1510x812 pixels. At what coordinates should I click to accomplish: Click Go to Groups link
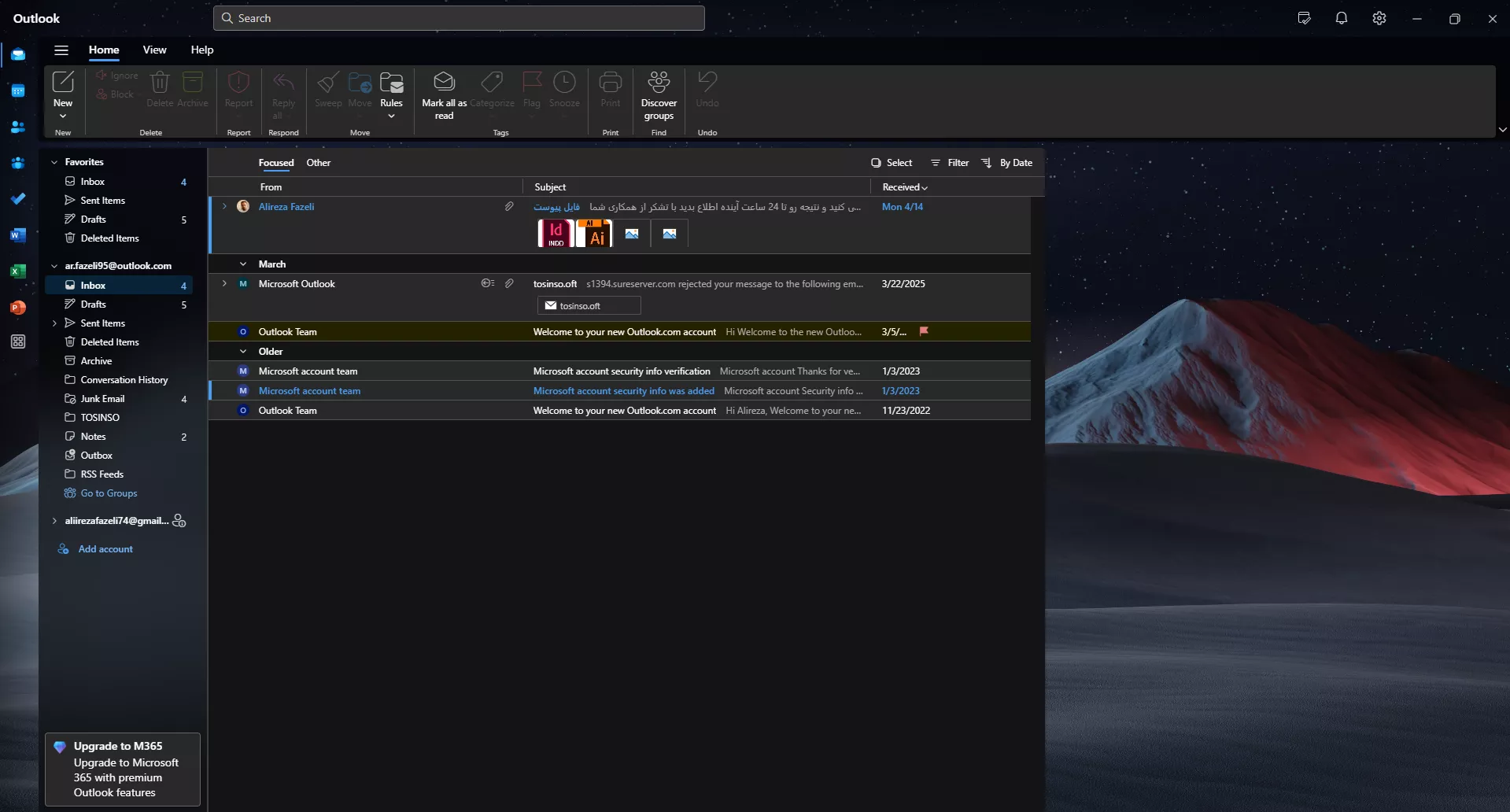click(x=109, y=493)
